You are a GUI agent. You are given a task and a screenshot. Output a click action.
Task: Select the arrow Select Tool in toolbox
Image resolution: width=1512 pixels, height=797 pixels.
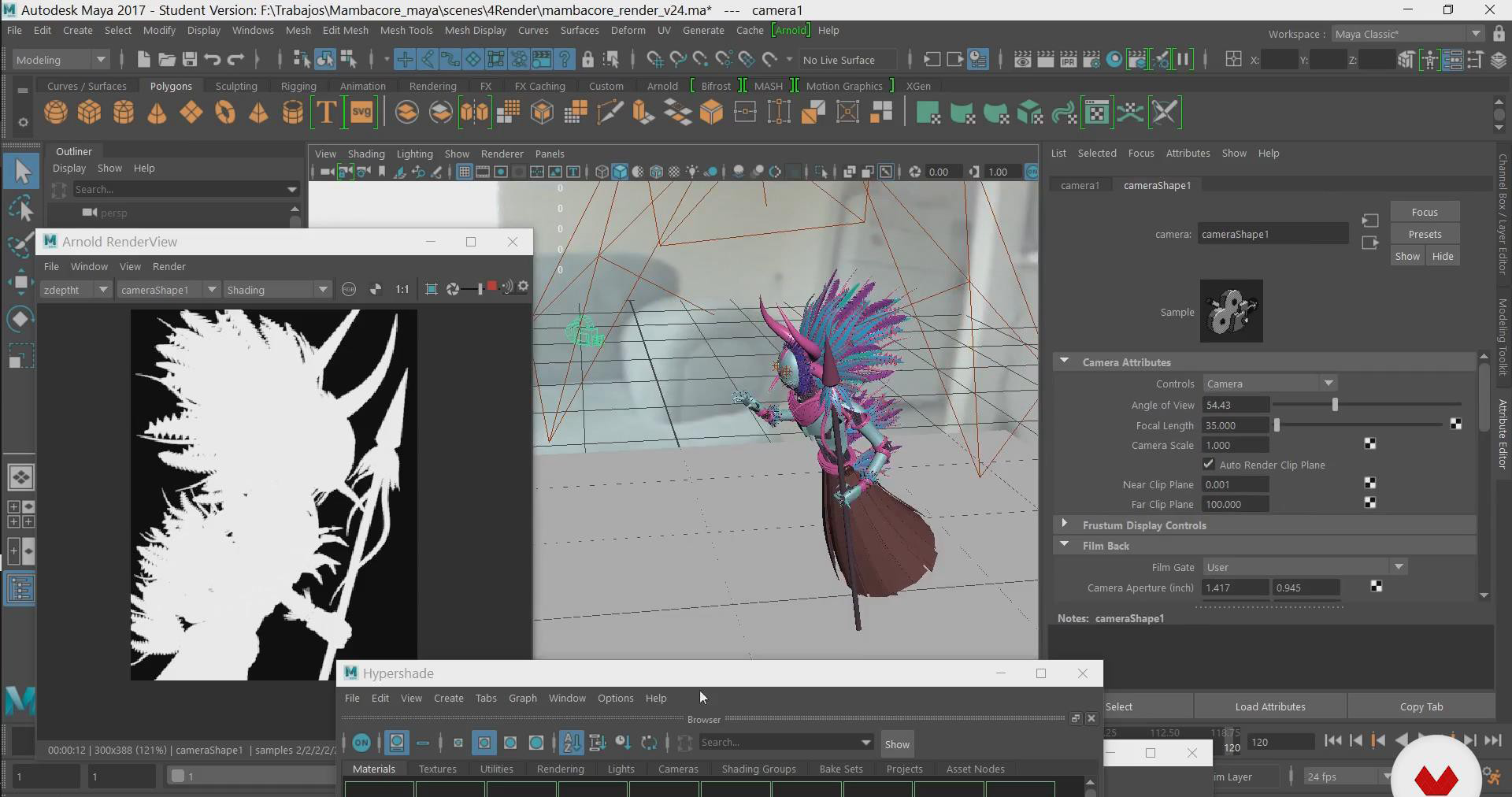point(21,170)
